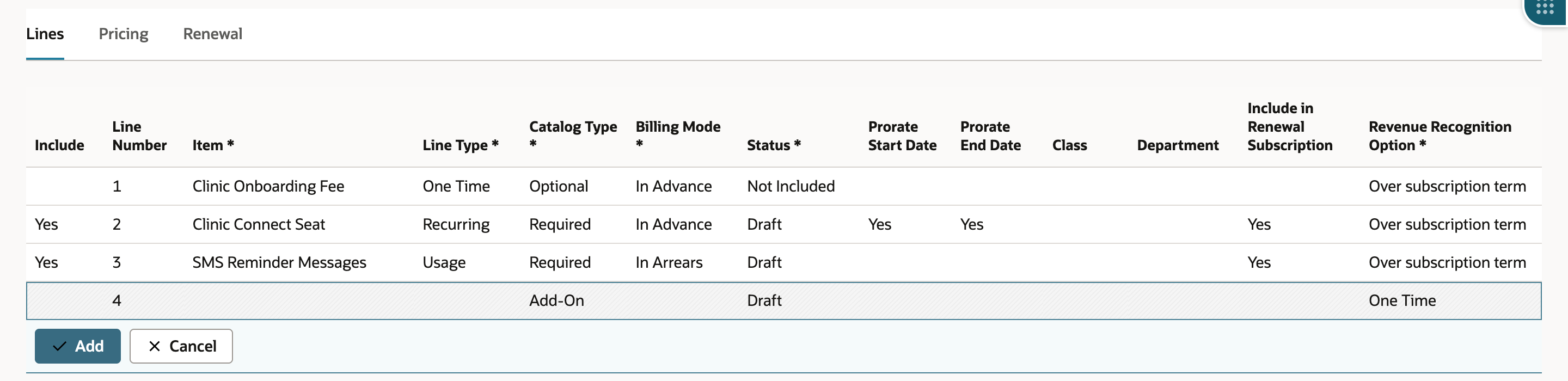Click the Usage line type cell
The width and height of the screenshot is (1568, 381).
coord(444,262)
